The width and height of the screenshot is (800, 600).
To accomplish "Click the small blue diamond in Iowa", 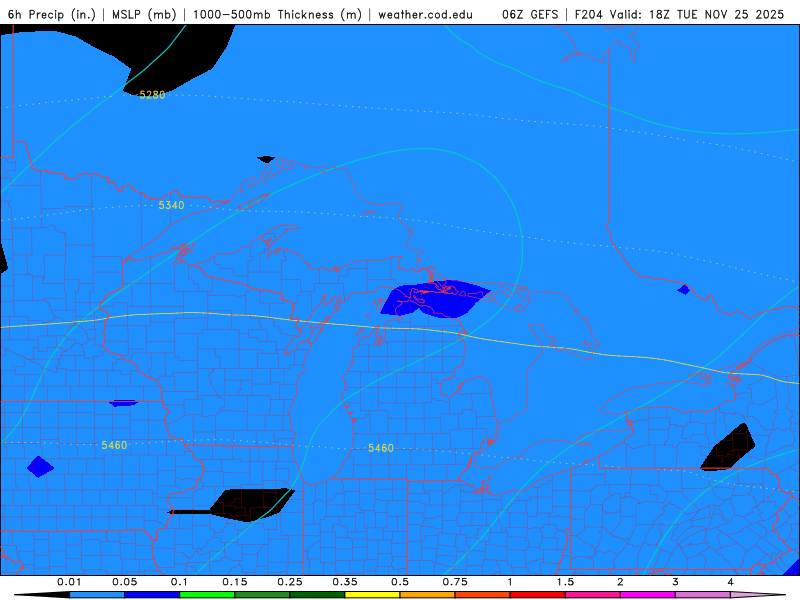I will pyautogui.click(x=40, y=466).
